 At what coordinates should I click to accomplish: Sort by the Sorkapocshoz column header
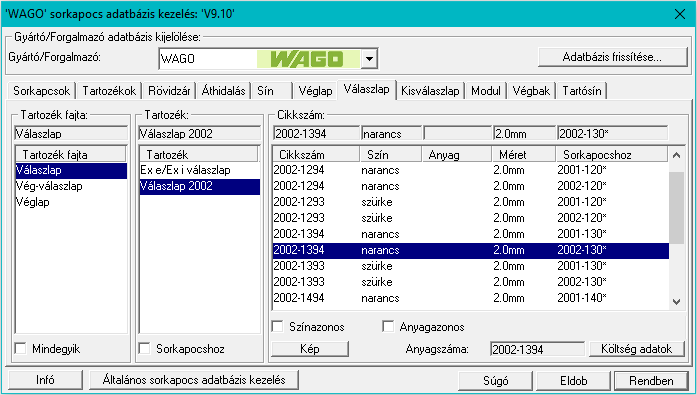click(612, 155)
